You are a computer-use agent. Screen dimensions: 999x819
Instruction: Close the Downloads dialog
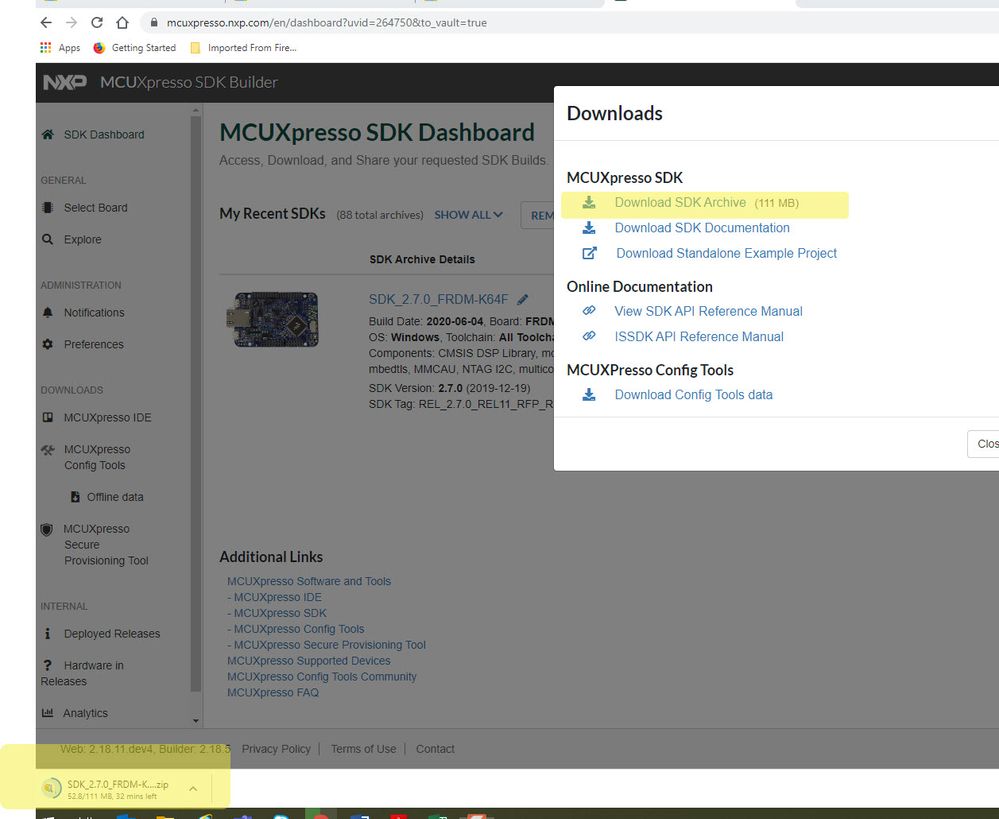(x=984, y=444)
